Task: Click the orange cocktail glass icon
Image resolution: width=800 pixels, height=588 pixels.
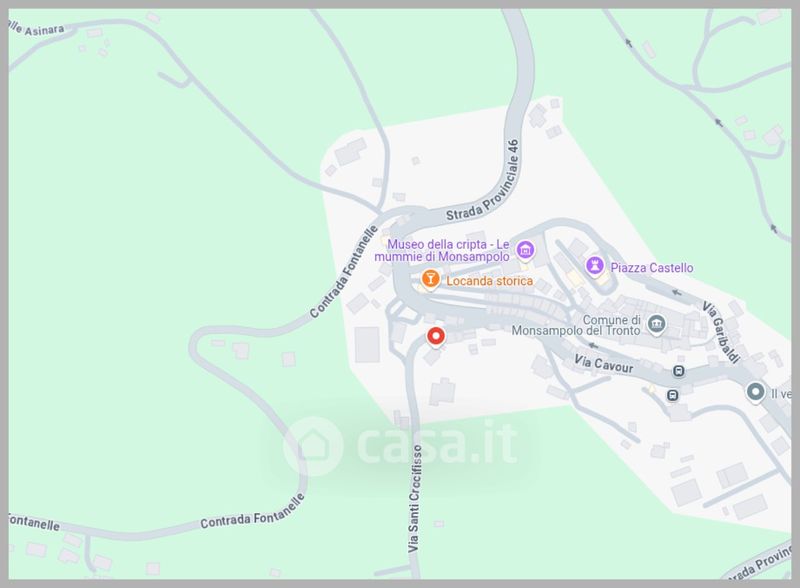Action: click(x=430, y=279)
